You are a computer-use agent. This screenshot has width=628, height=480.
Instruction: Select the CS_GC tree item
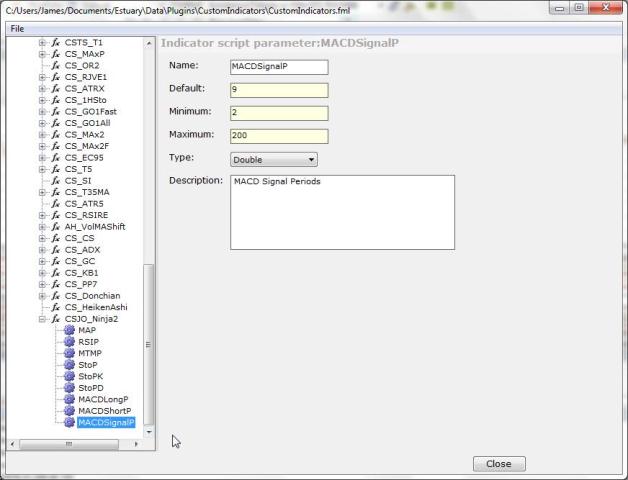tap(80, 262)
